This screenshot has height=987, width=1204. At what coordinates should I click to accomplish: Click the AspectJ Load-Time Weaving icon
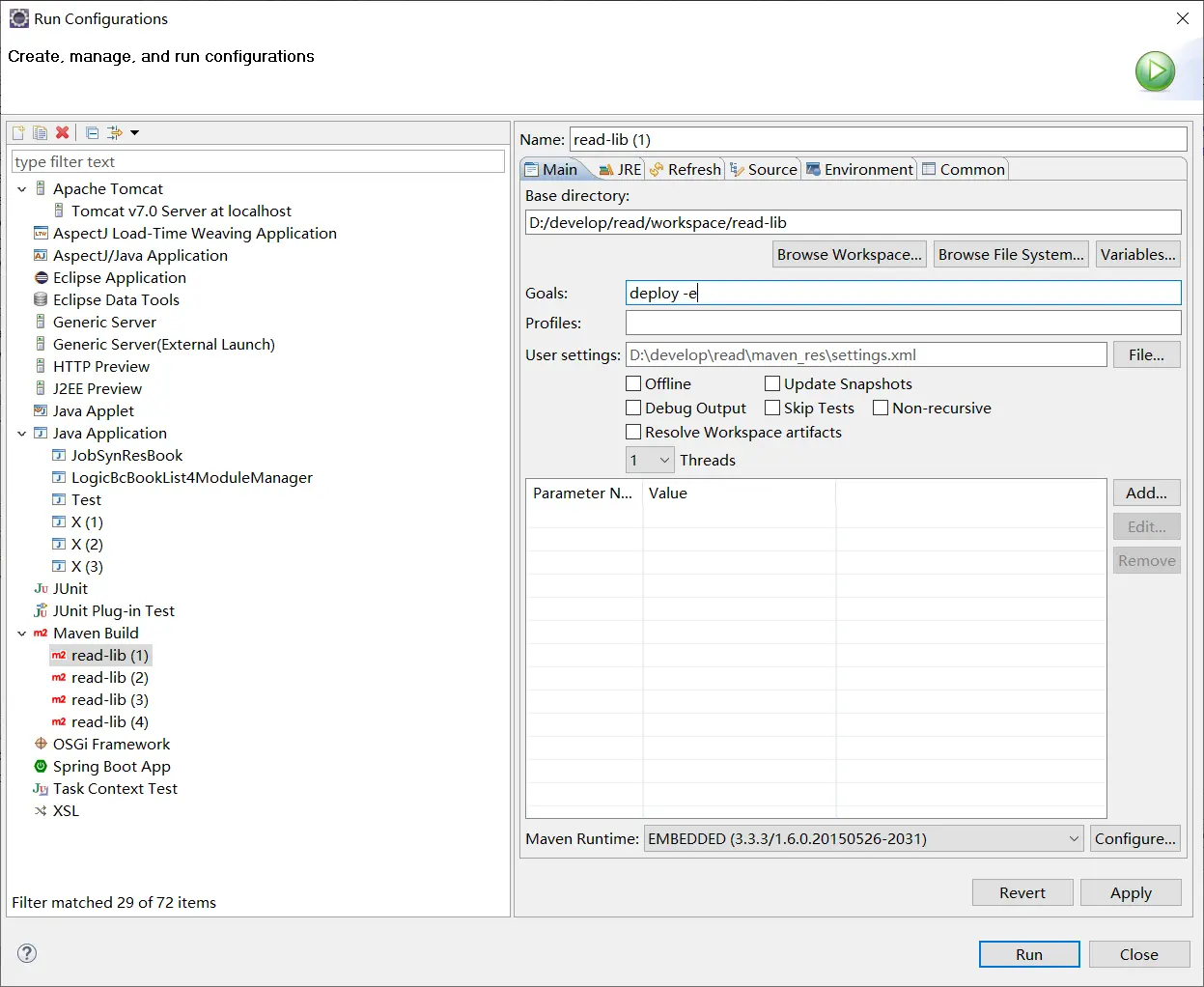pyautogui.click(x=41, y=233)
